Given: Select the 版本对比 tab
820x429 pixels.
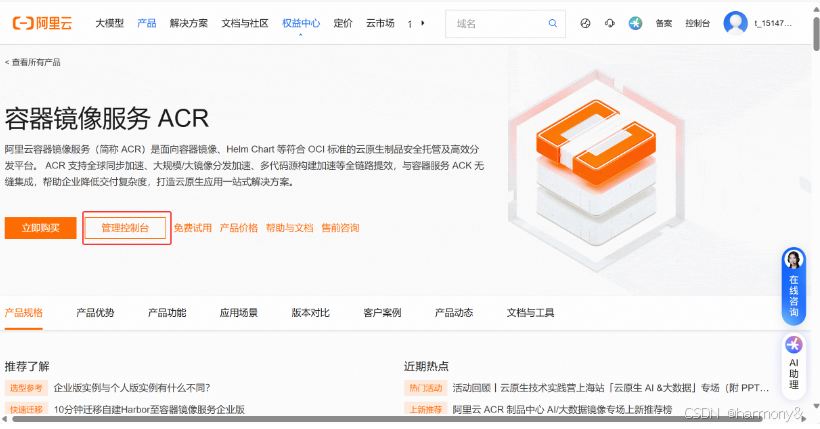Looking at the screenshot, I should (311, 313).
